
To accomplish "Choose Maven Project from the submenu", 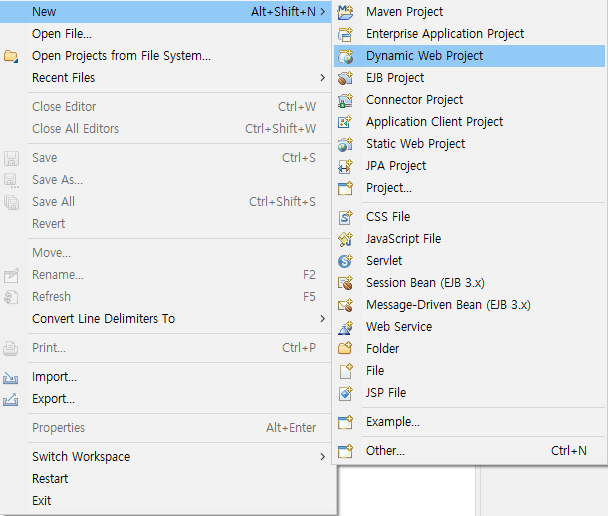I will (x=469, y=12).
